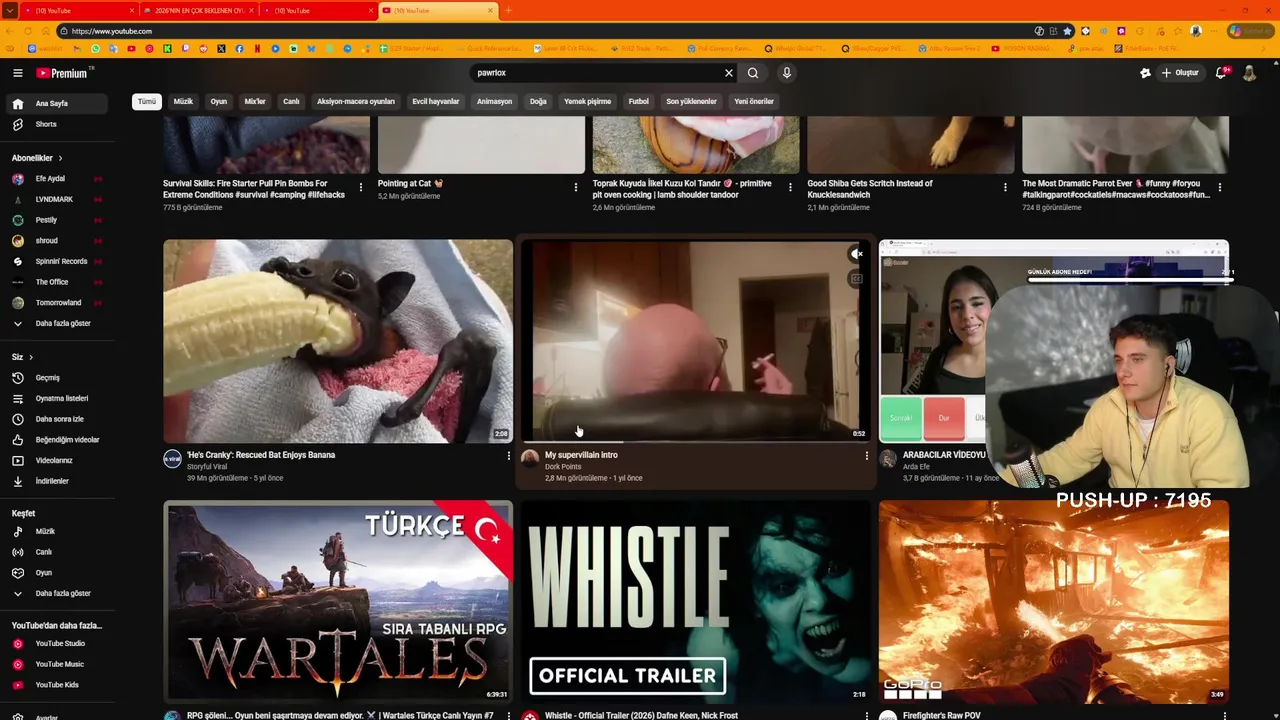Select the Son yüklenenler chip
1280x720 pixels.
691,101
